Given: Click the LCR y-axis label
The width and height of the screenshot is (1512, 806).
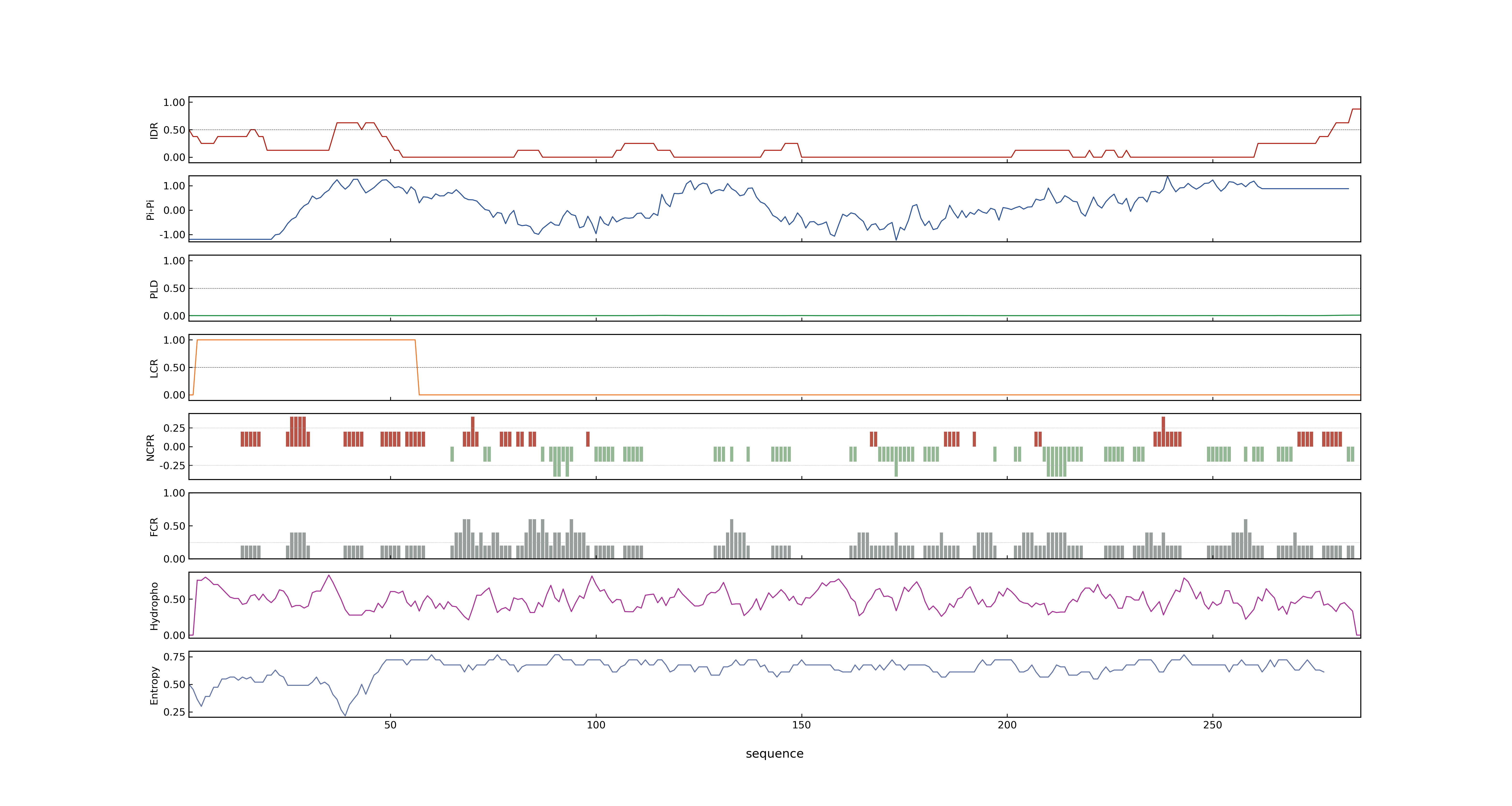Looking at the screenshot, I should [x=154, y=368].
